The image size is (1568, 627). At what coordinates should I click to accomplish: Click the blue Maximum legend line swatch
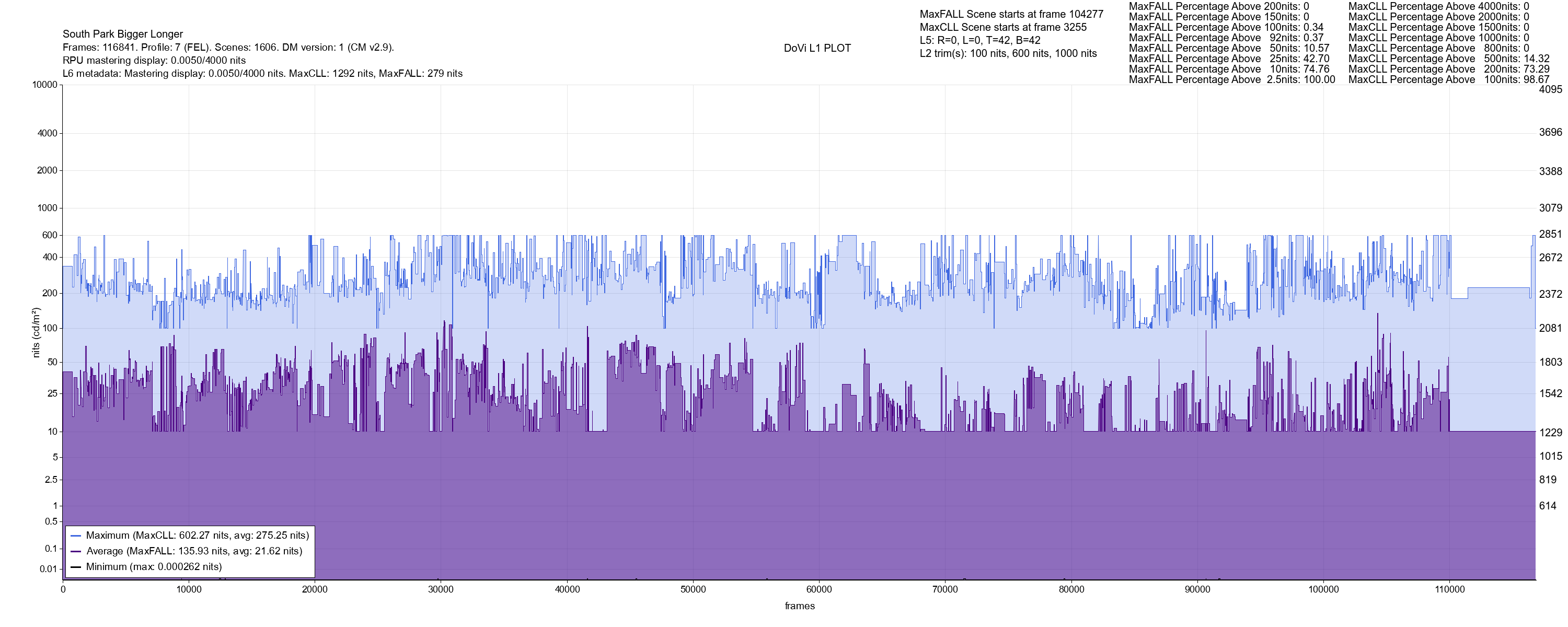[76, 536]
